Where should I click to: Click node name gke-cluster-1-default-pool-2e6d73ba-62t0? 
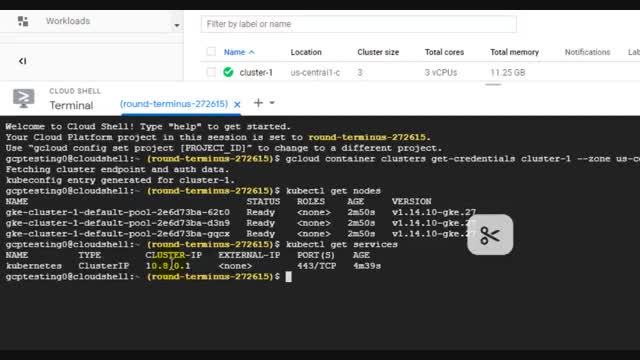(118, 212)
